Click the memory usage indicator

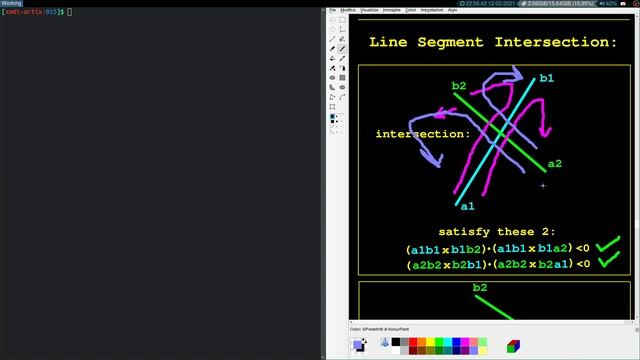(558, 3)
